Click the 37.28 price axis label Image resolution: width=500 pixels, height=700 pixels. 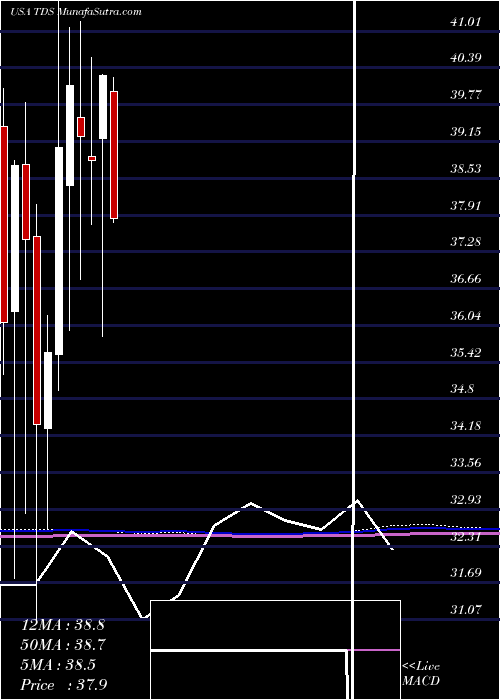[466, 242]
